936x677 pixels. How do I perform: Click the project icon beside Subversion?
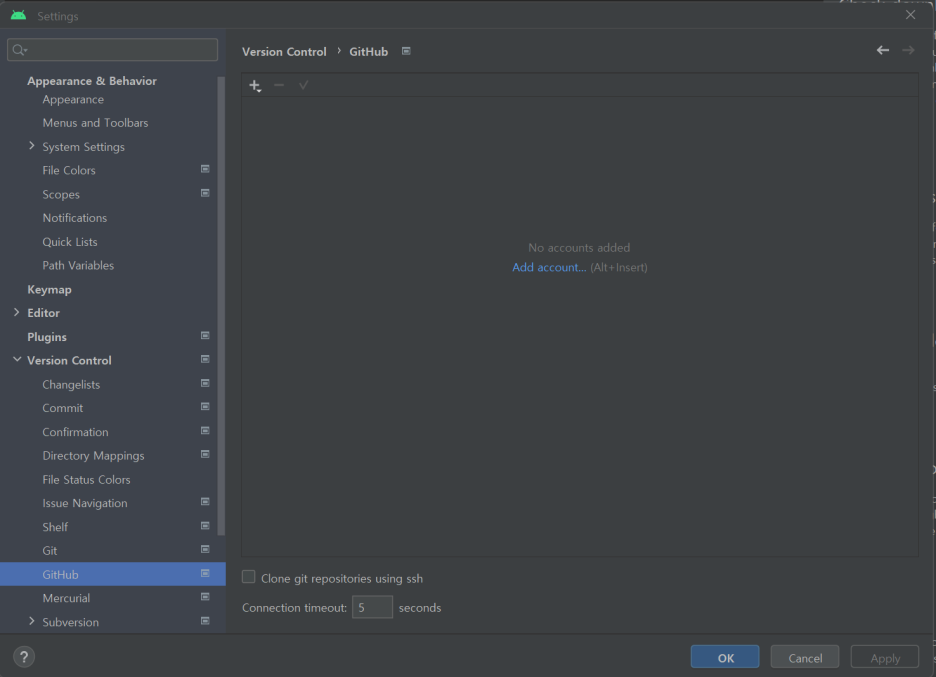click(x=205, y=621)
